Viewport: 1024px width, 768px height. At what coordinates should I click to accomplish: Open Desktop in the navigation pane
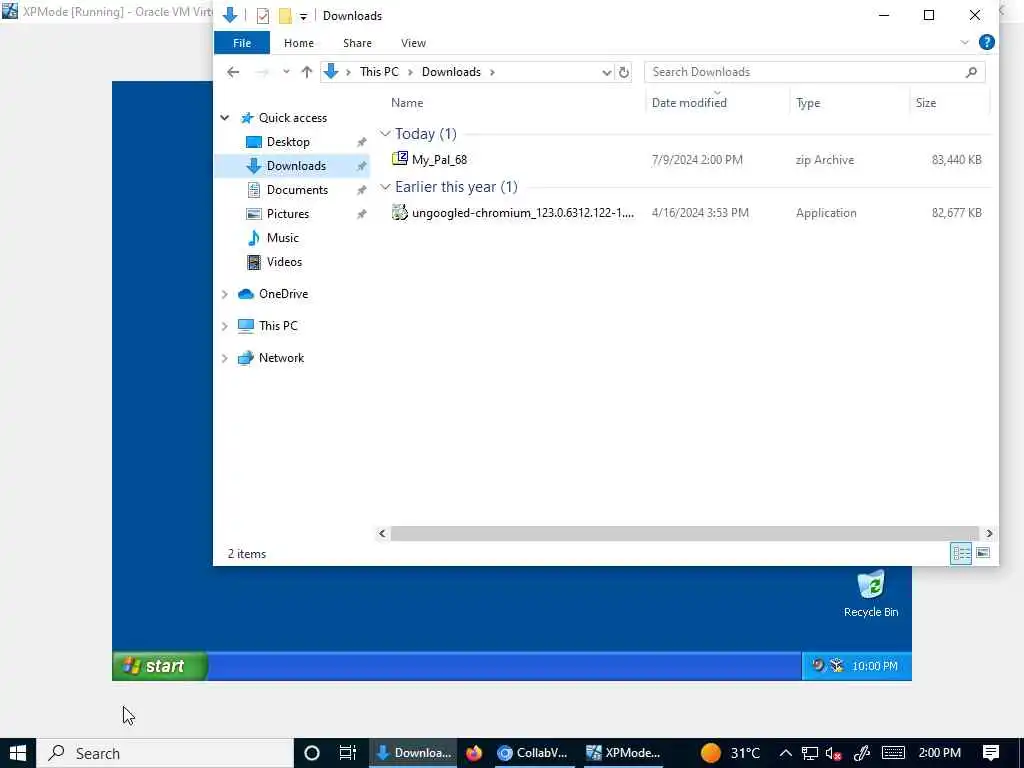288,142
